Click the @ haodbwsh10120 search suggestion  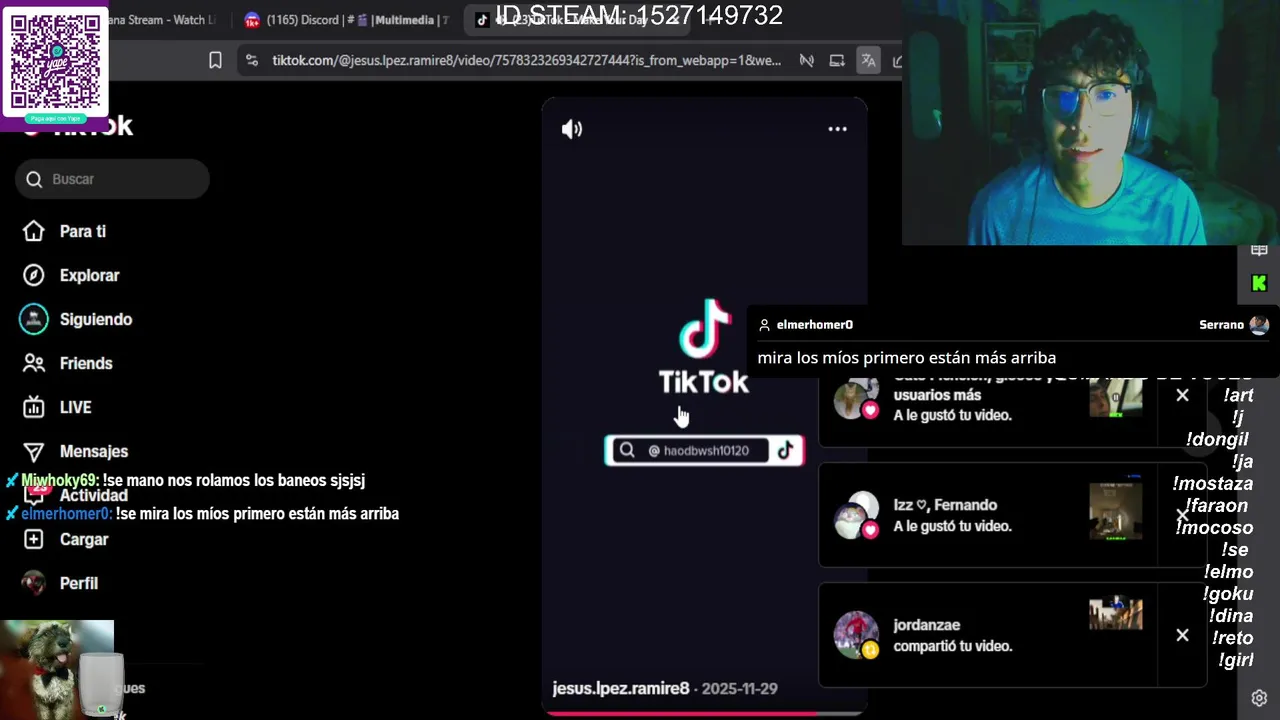703,450
